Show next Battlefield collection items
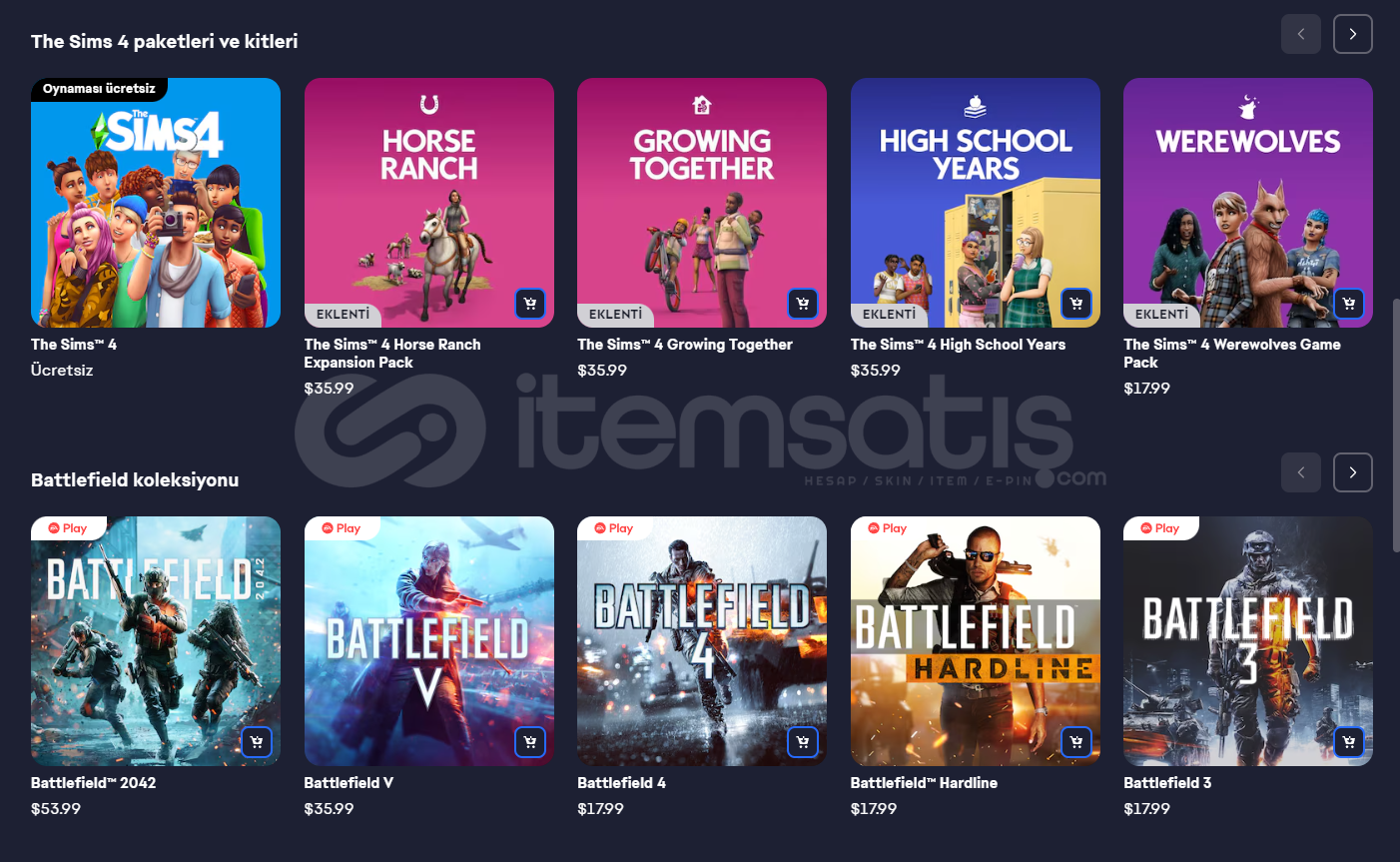This screenshot has height=862, width=1400. pyautogui.click(x=1353, y=472)
